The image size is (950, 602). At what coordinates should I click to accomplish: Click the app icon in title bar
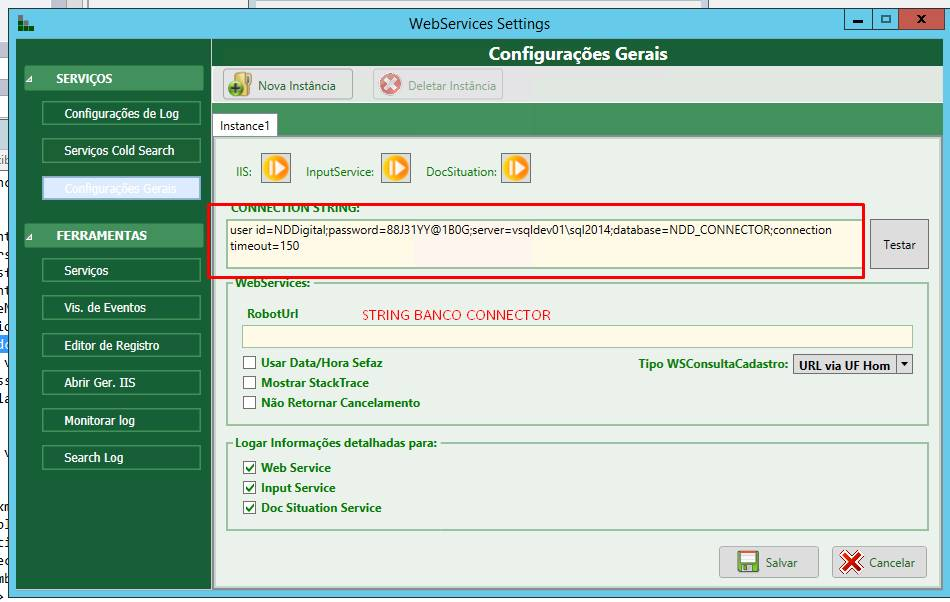(x=25, y=23)
